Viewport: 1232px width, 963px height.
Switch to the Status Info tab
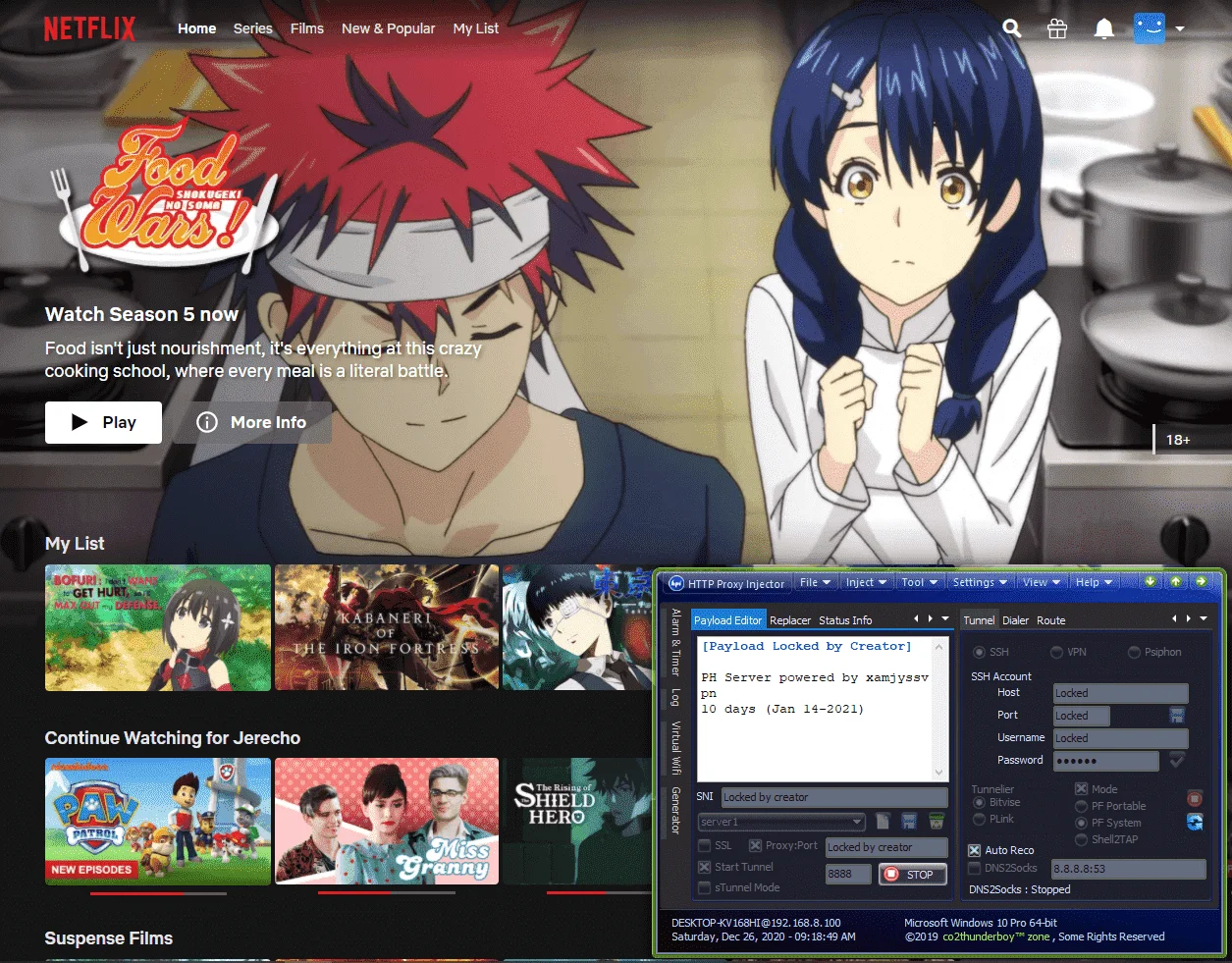click(845, 620)
